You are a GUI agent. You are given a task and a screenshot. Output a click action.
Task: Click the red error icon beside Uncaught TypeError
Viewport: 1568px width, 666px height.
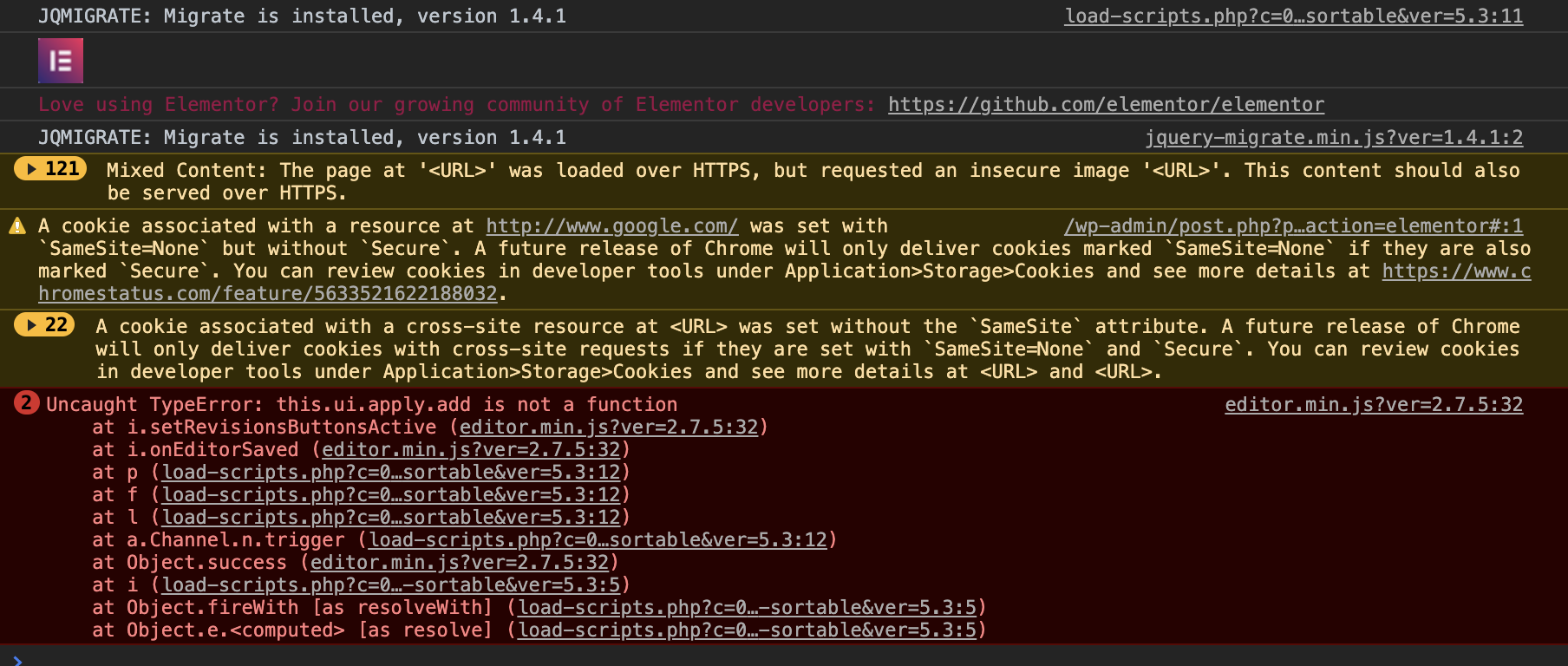[x=24, y=404]
